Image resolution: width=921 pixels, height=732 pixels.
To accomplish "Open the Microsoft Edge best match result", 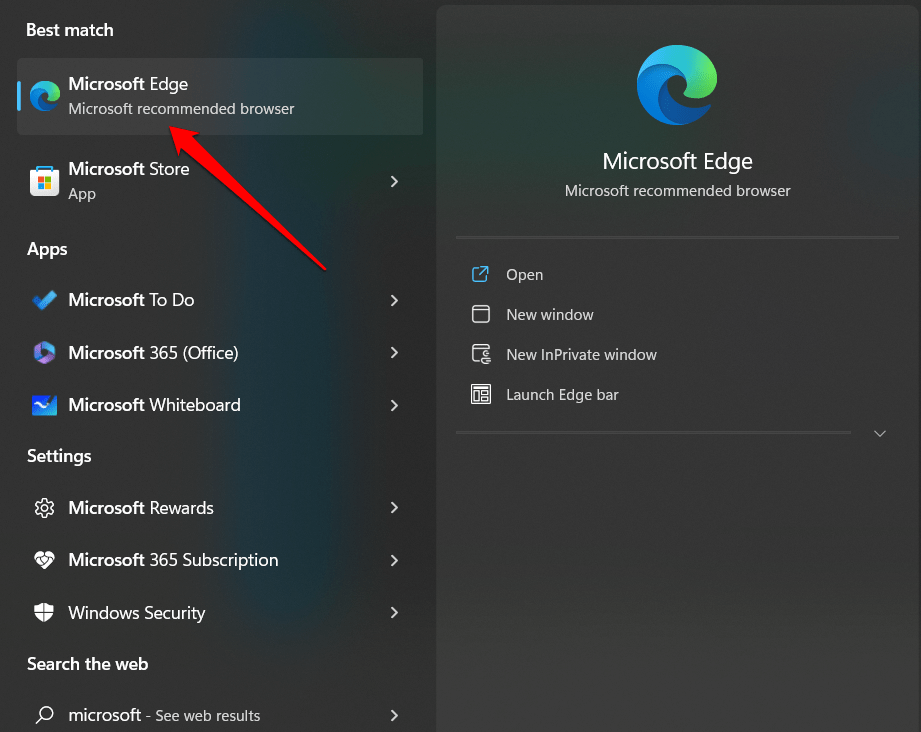I will coord(220,96).
